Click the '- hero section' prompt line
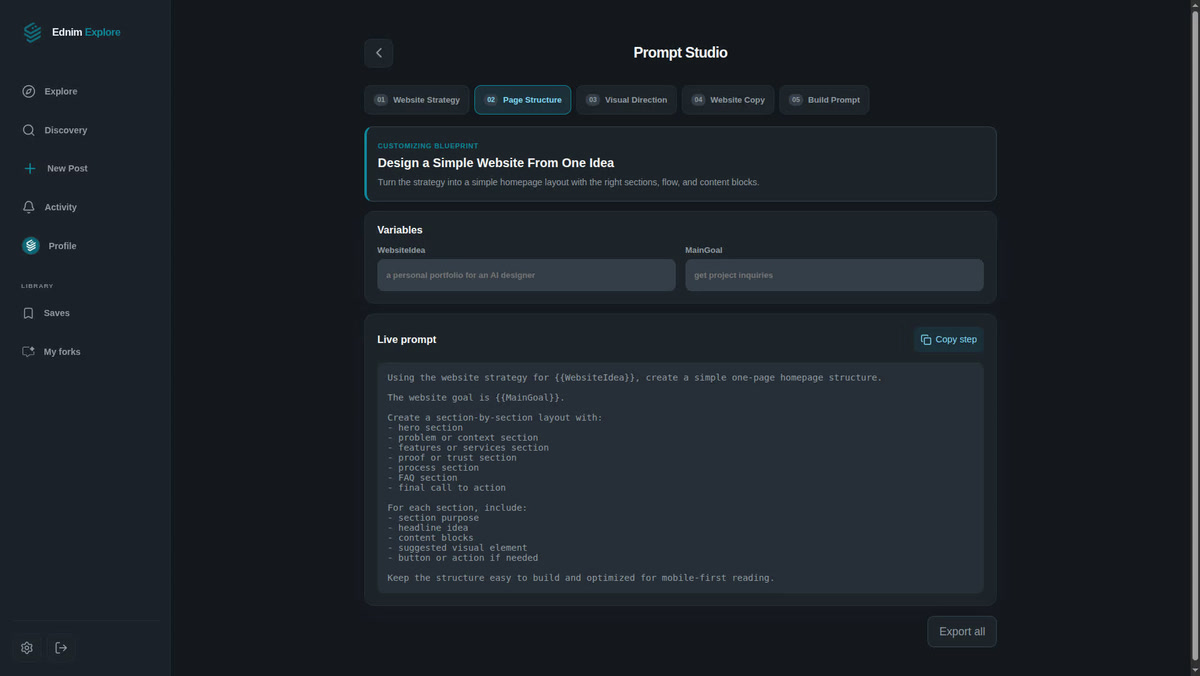This screenshot has height=676, width=1200. point(425,428)
